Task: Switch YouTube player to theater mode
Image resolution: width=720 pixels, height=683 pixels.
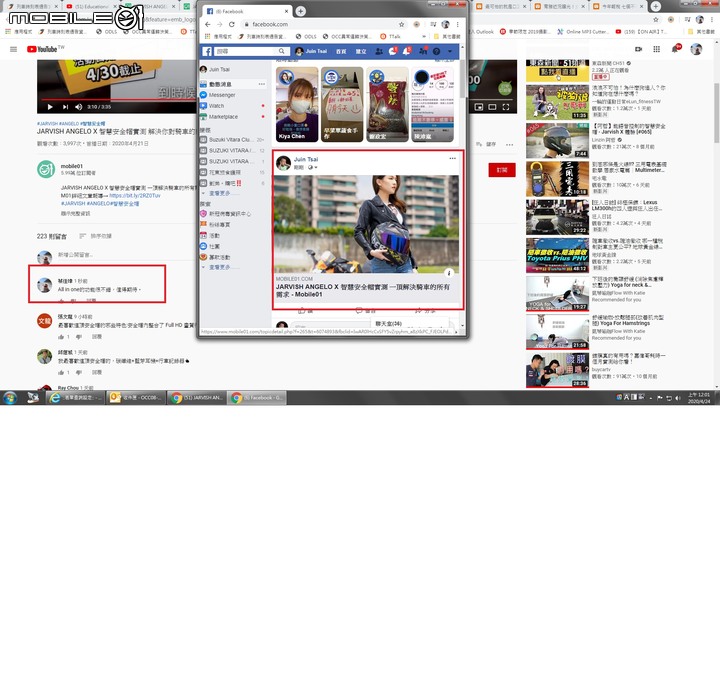Action: pos(492,107)
